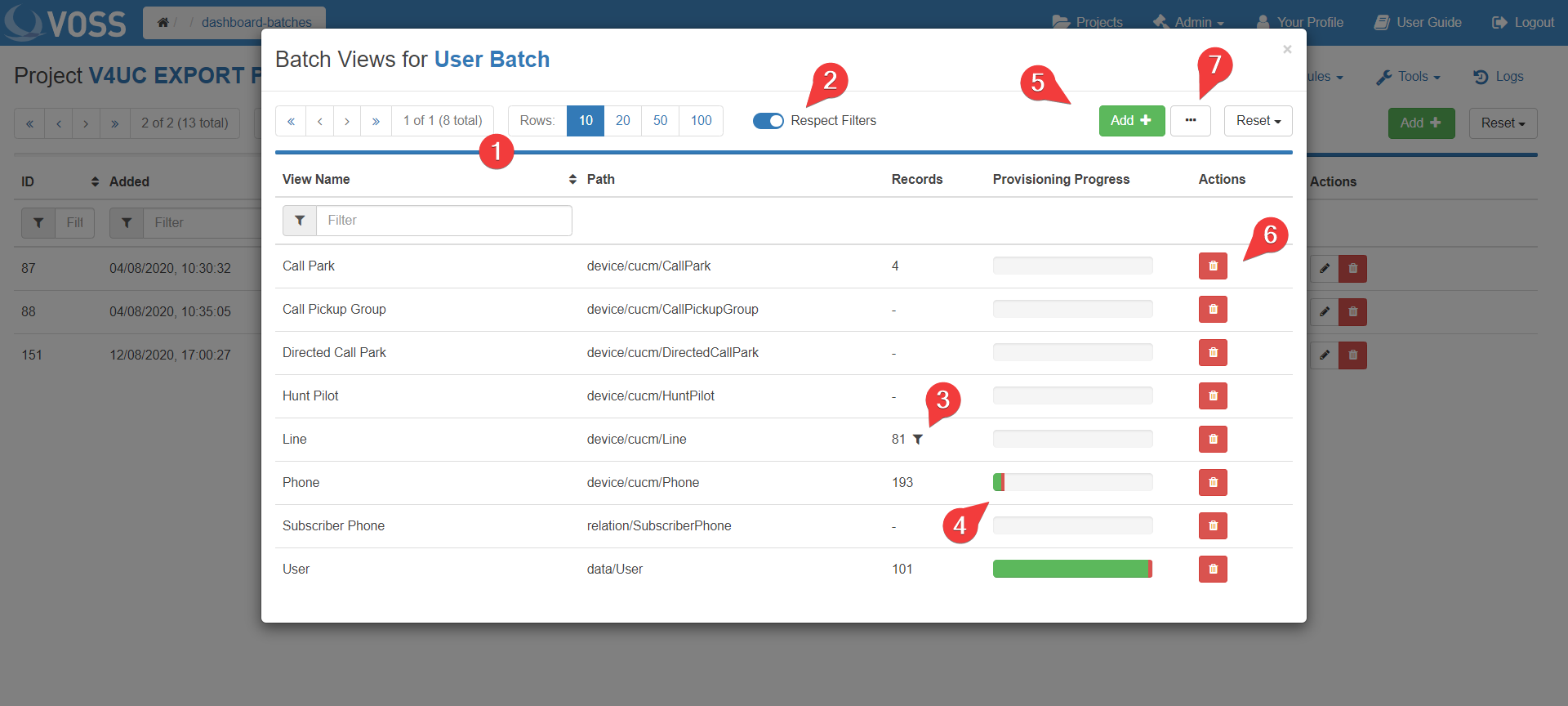Screen dimensions: 1568x706
Task: Click the funnel icon beside View Name filter
Action: coord(300,221)
